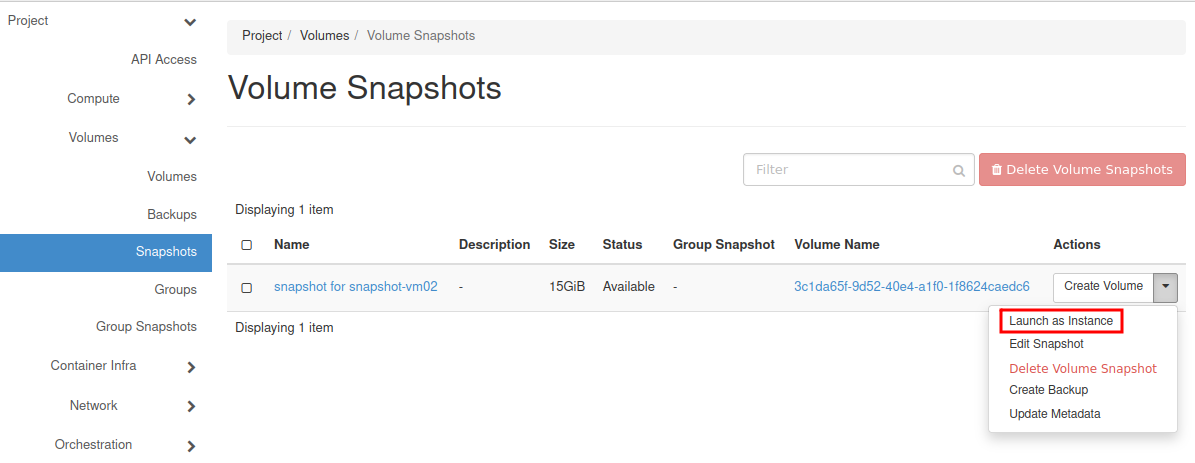Image resolution: width=1195 pixels, height=463 pixels.
Task: Open the snapshot for snapshot-vm02 link
Action: coord(355,287)
